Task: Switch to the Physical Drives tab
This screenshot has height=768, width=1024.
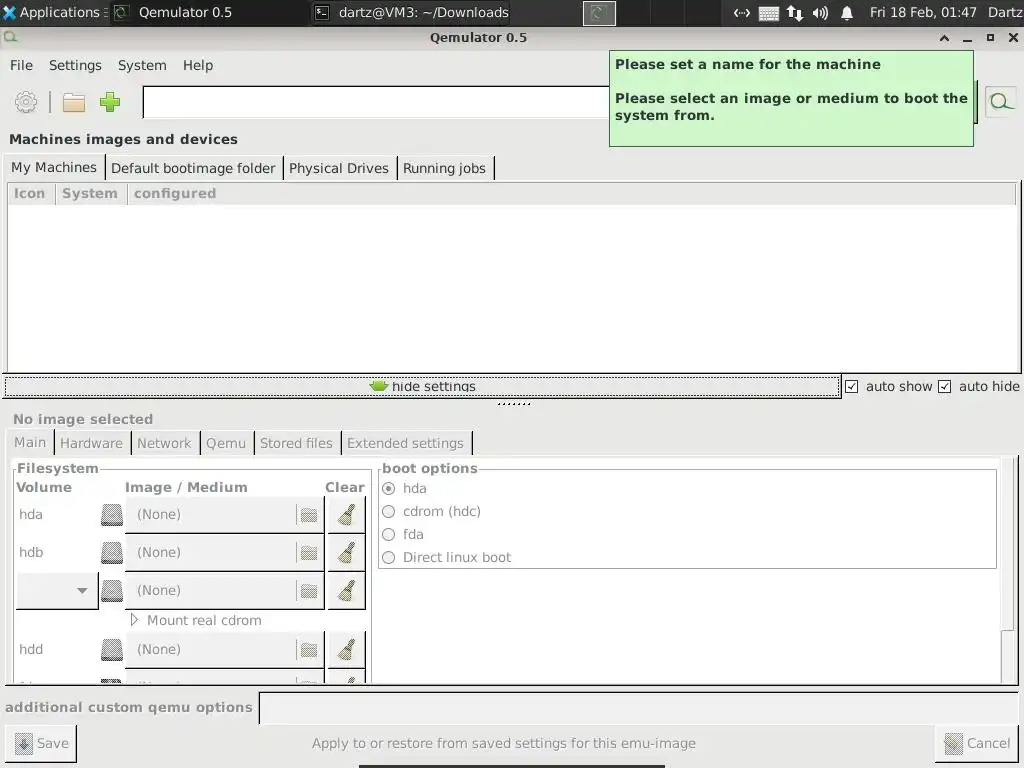Action: 338,168
